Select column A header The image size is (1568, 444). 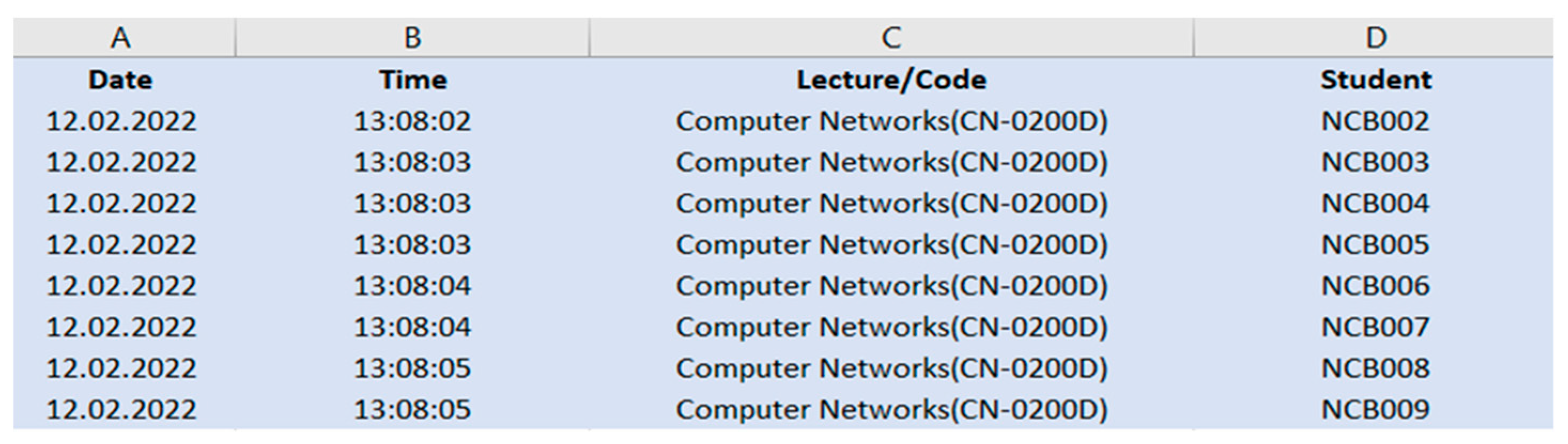pyautogui.click(x=120, y=38)
